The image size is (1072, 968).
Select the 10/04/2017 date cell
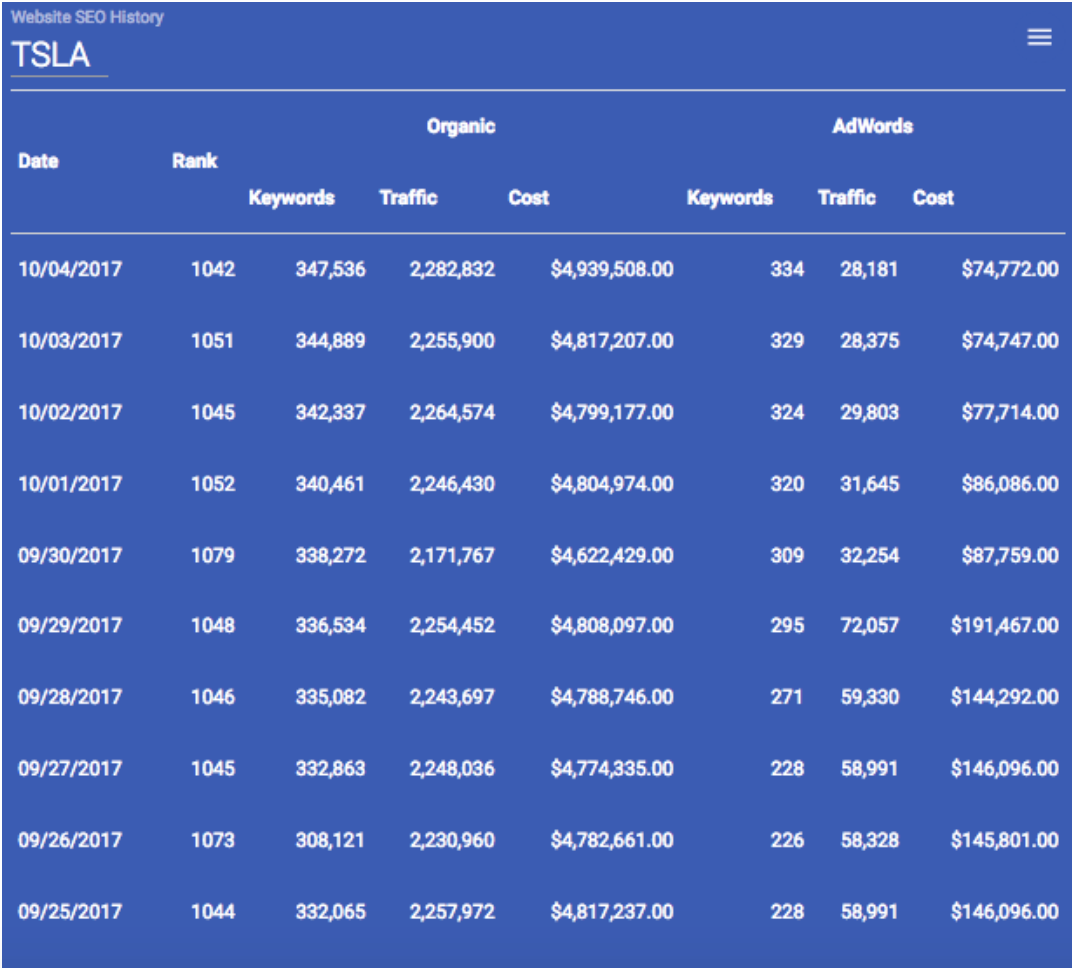coord(70,269)
